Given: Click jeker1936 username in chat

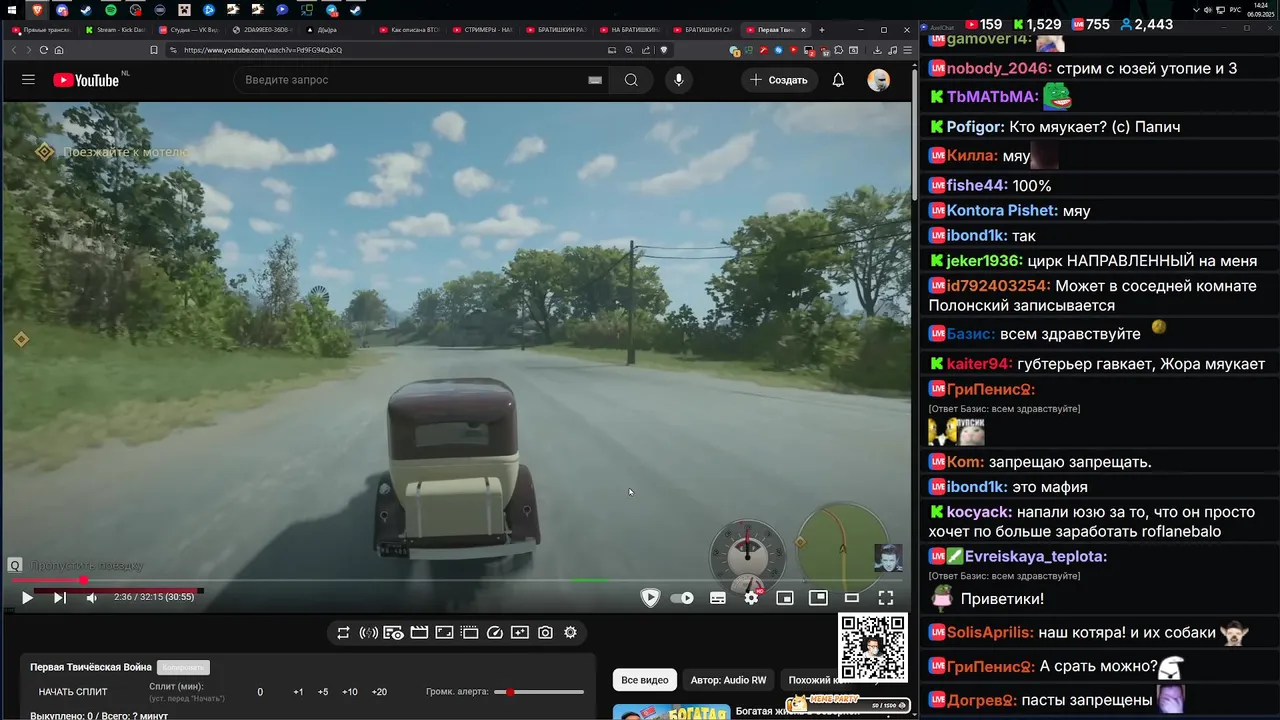Looking at the screenshot, I should pyautogui.click(x=984, y=261).
